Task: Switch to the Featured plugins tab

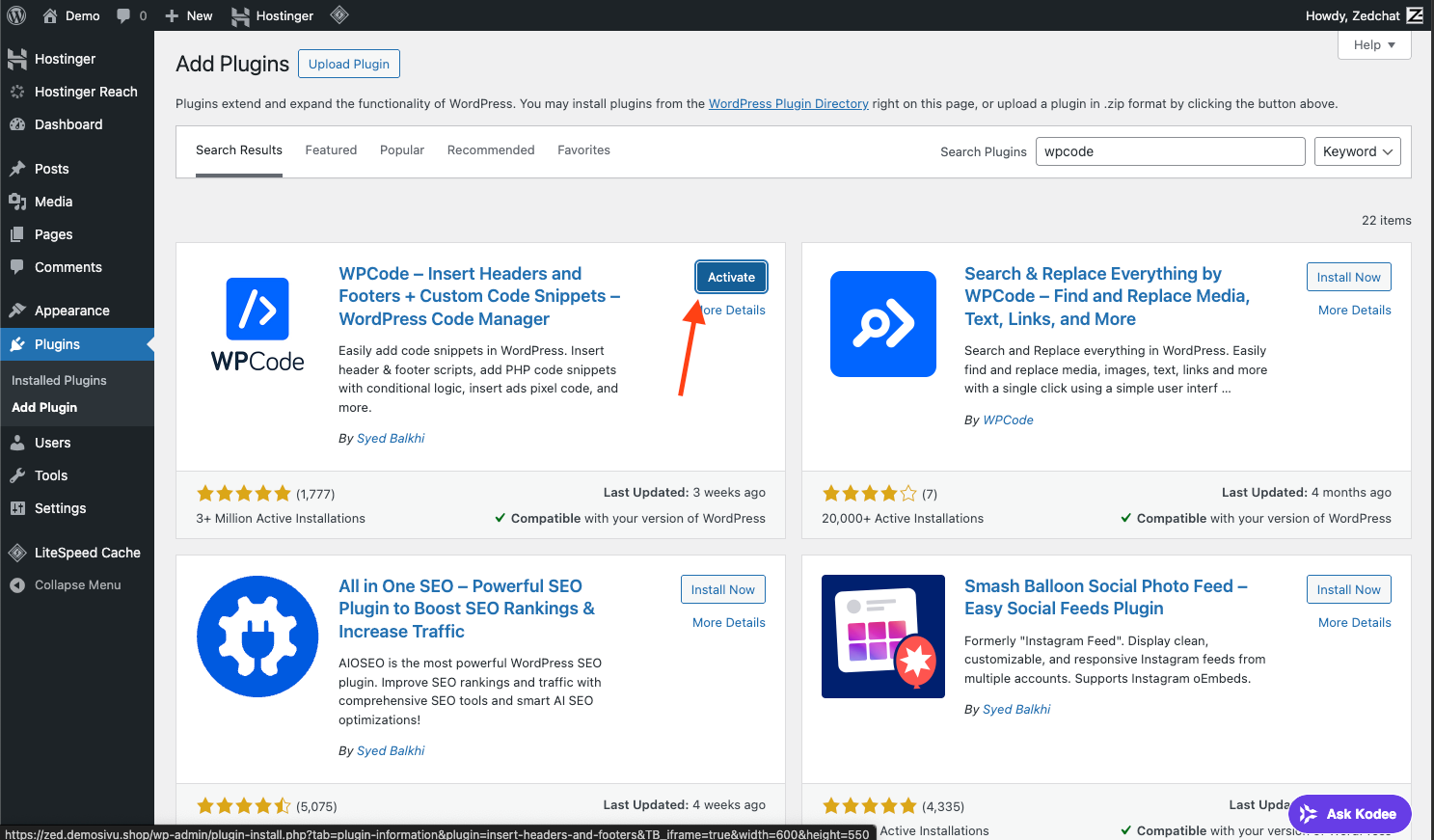Action: click(331, 150)
